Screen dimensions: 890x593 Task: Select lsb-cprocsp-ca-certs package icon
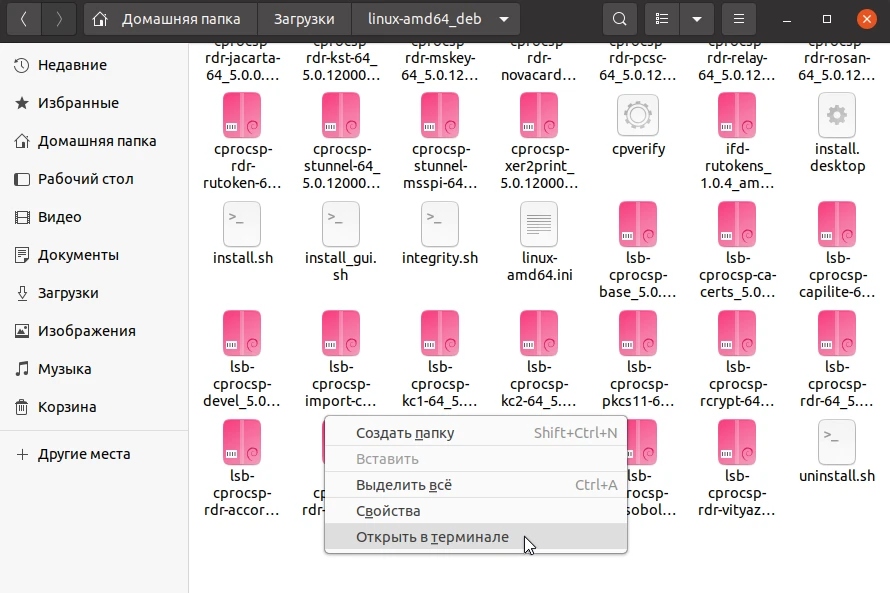tap(737, 224)
